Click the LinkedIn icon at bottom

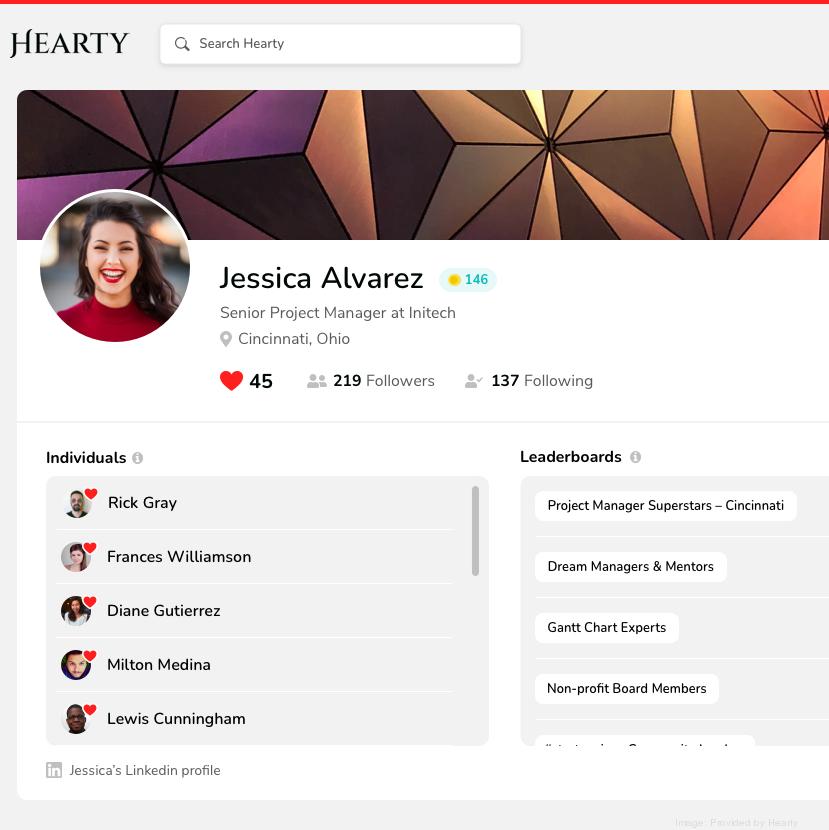click(54, 770)
